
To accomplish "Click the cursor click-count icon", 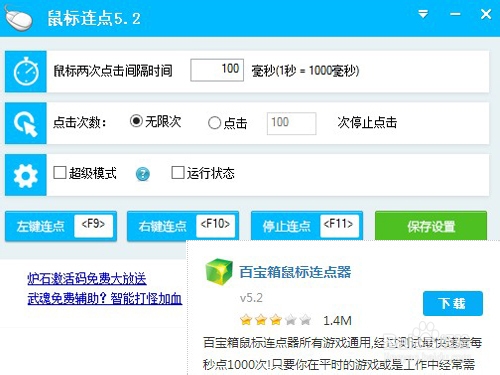I will 26,123.
